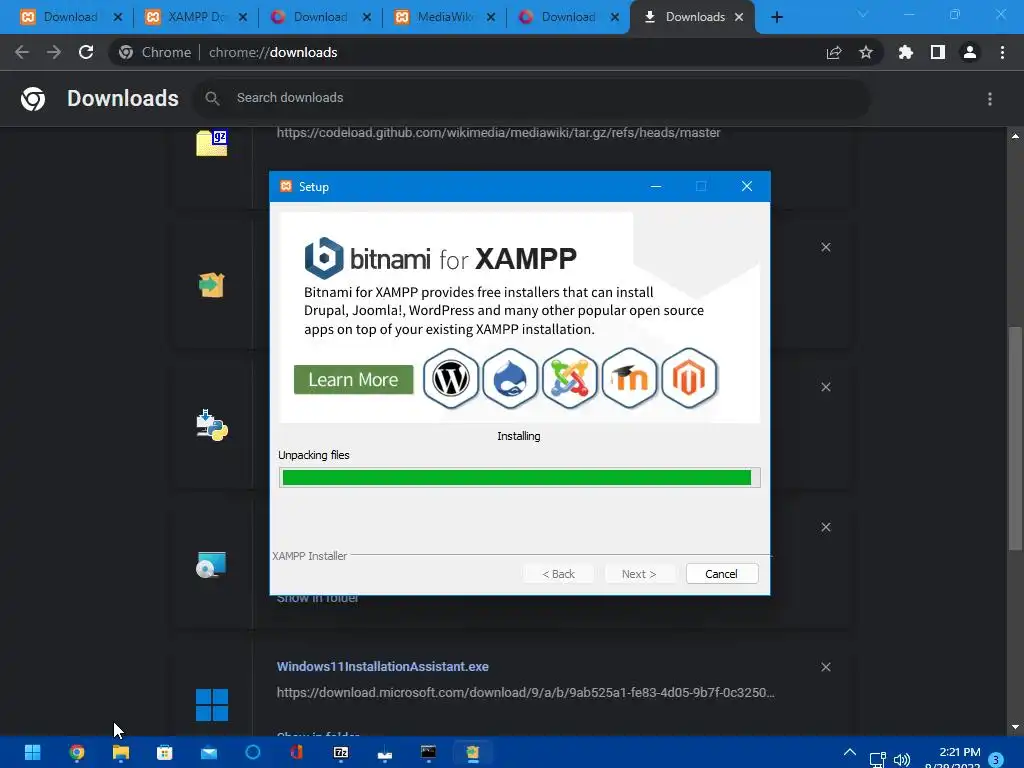
Task: Click the gz archive file icon
Action: 212,143
